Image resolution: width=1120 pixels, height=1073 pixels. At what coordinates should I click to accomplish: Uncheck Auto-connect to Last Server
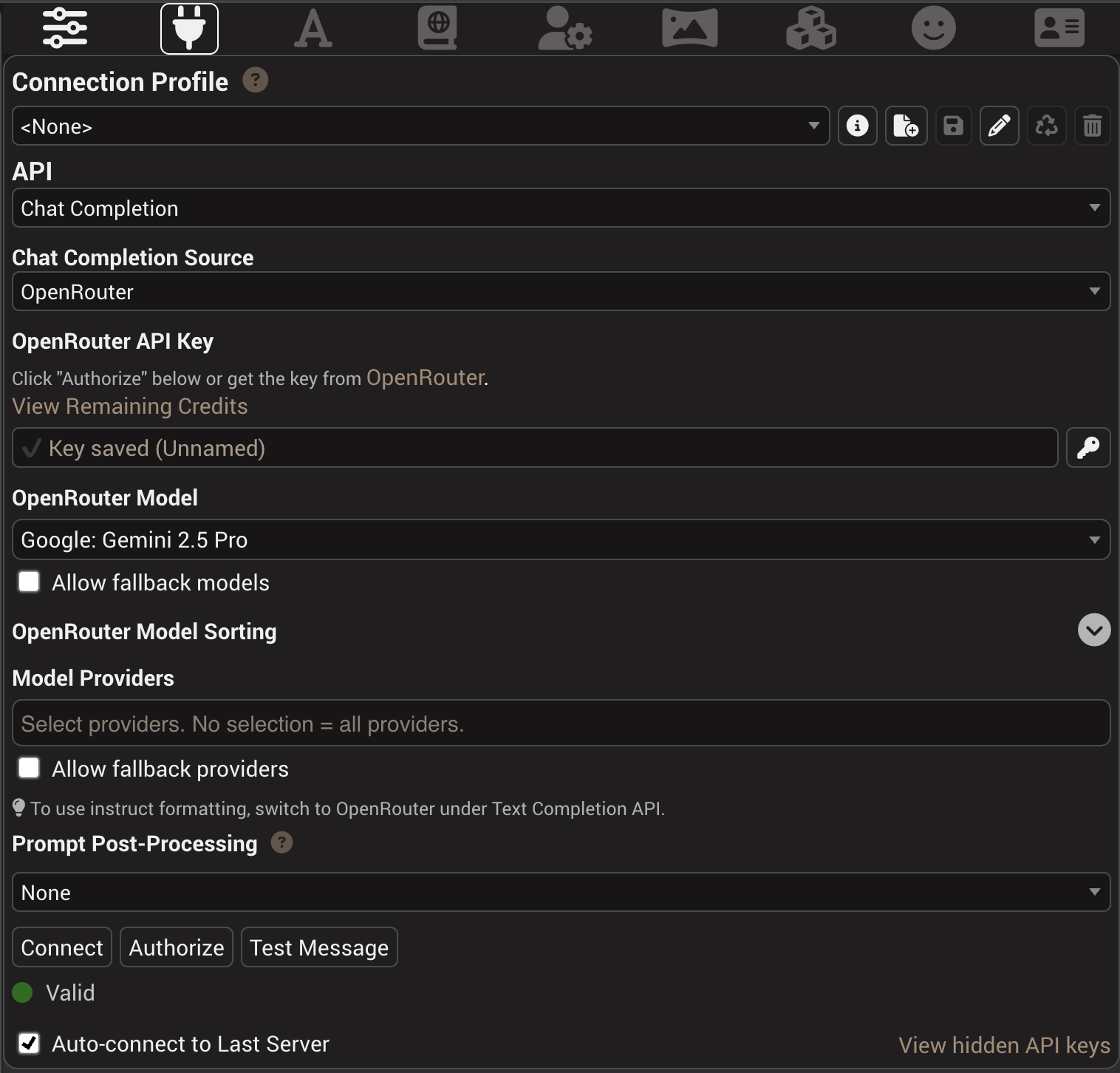pos(30,1043)
